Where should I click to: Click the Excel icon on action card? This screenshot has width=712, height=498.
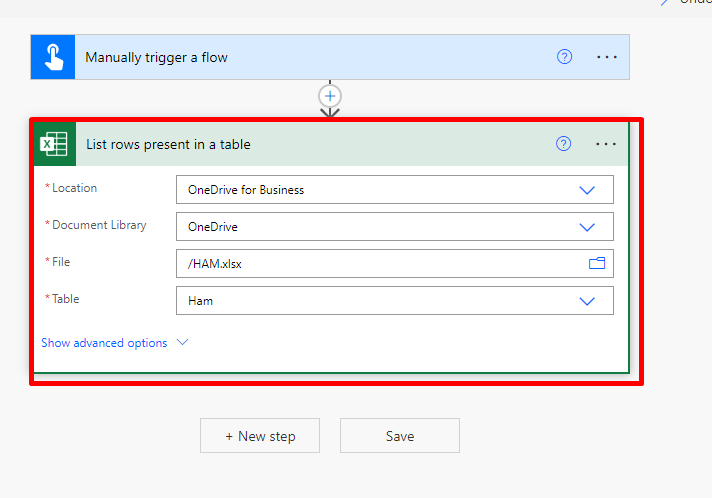coord(54,144)
